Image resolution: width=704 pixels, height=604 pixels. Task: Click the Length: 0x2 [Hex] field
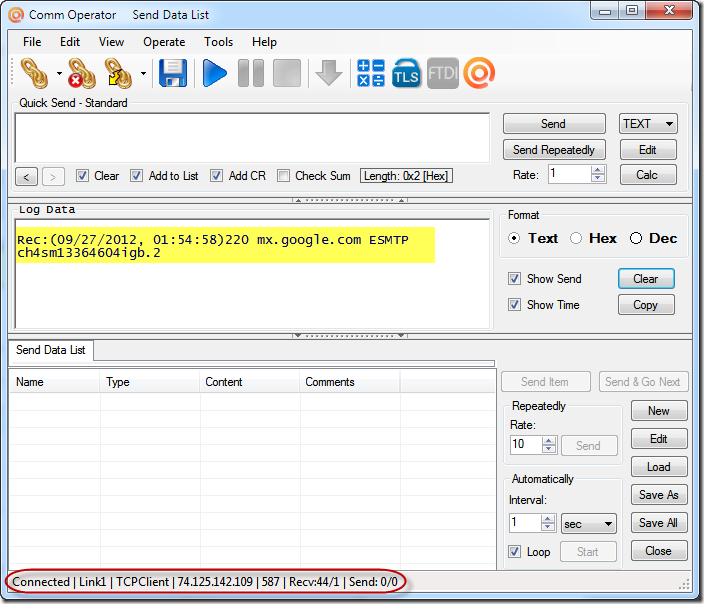(406, 176)
